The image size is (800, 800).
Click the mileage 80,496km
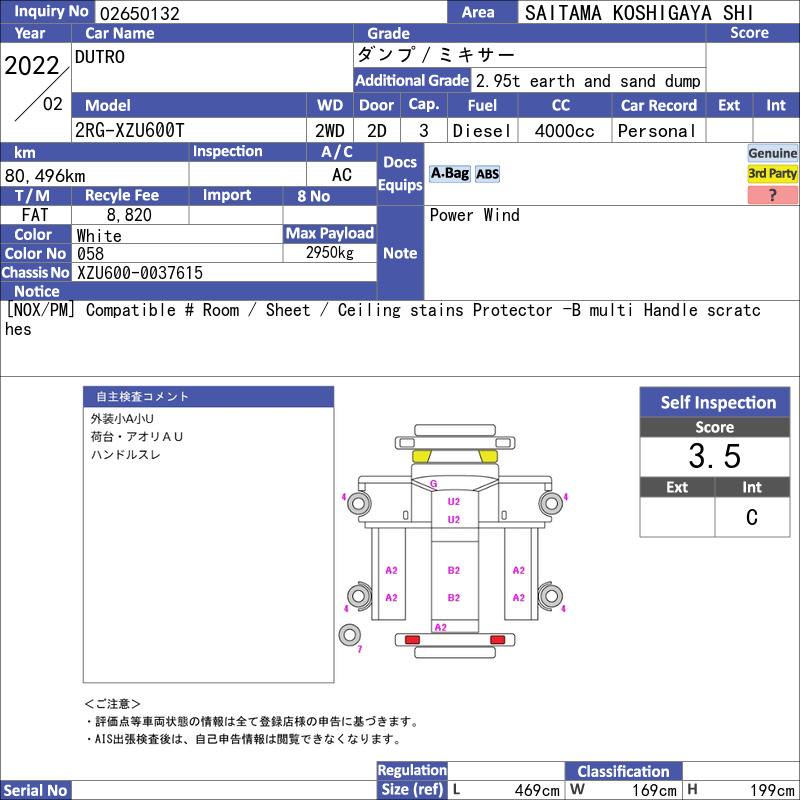[x=45, y=176]
